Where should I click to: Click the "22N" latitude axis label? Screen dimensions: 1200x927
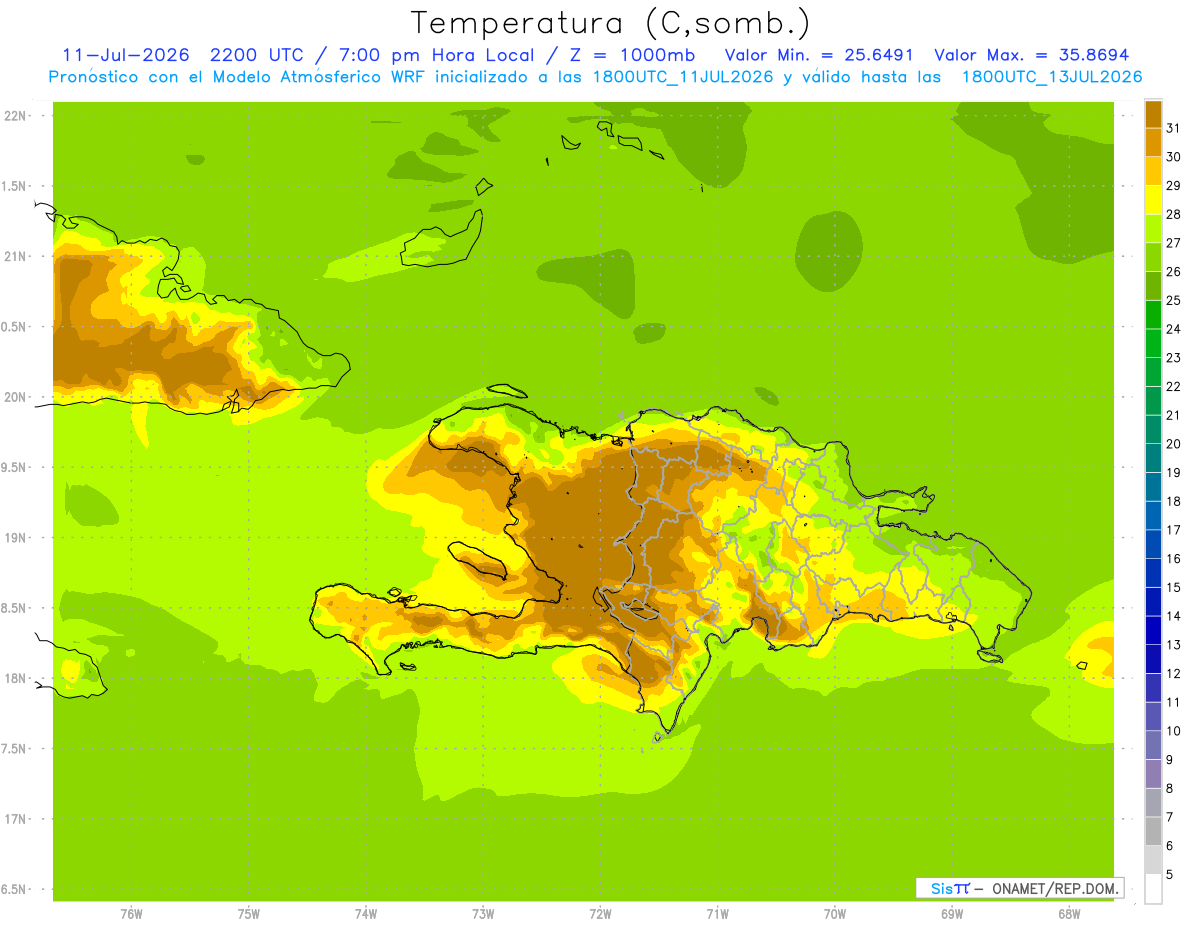[16, 116]
